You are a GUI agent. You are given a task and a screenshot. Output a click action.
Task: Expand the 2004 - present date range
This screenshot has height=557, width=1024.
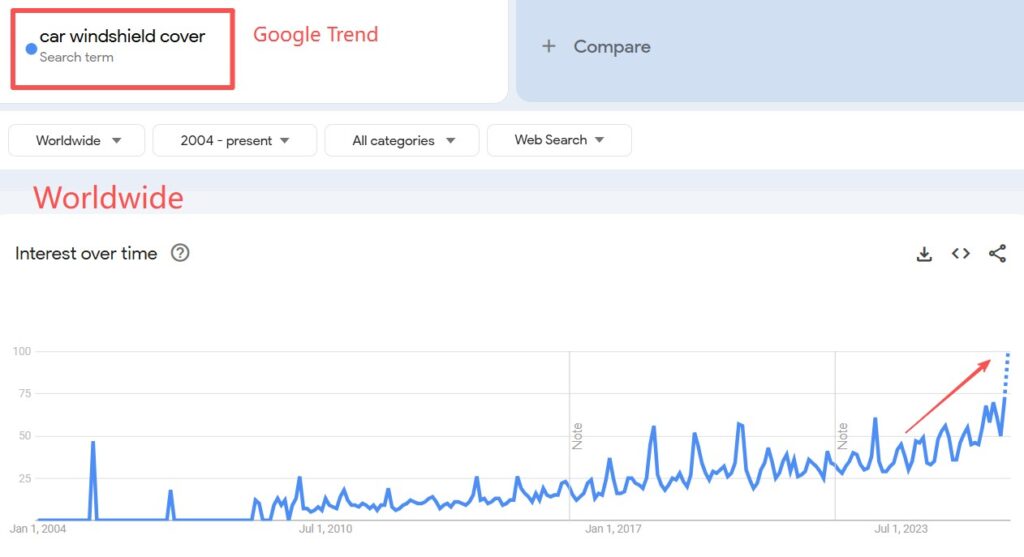(235, 141)
